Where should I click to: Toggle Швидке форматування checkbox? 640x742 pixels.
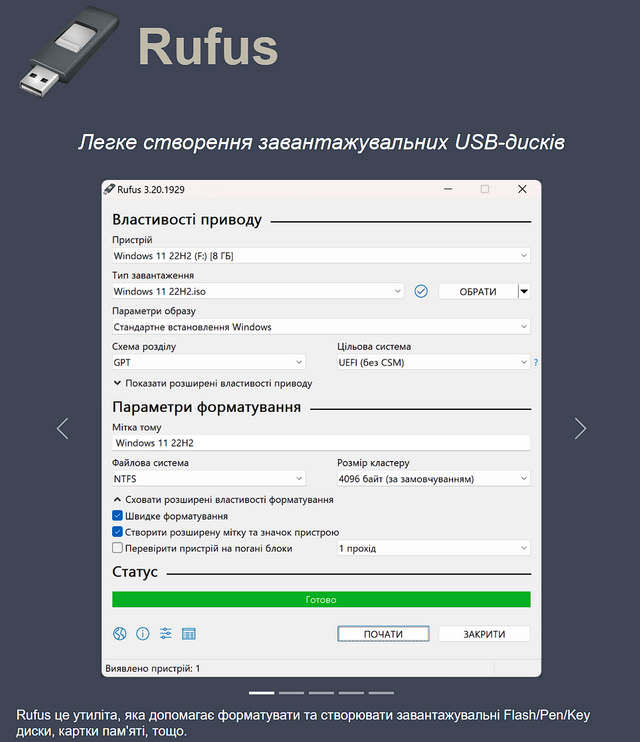(117, 516)
